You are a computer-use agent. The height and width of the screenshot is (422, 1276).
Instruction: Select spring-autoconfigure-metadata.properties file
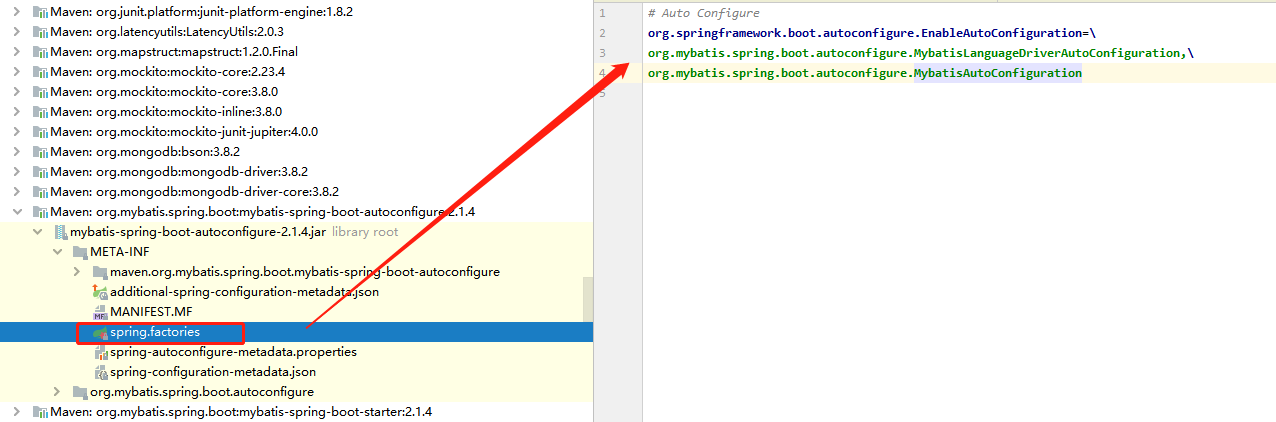tap(296, 352)
